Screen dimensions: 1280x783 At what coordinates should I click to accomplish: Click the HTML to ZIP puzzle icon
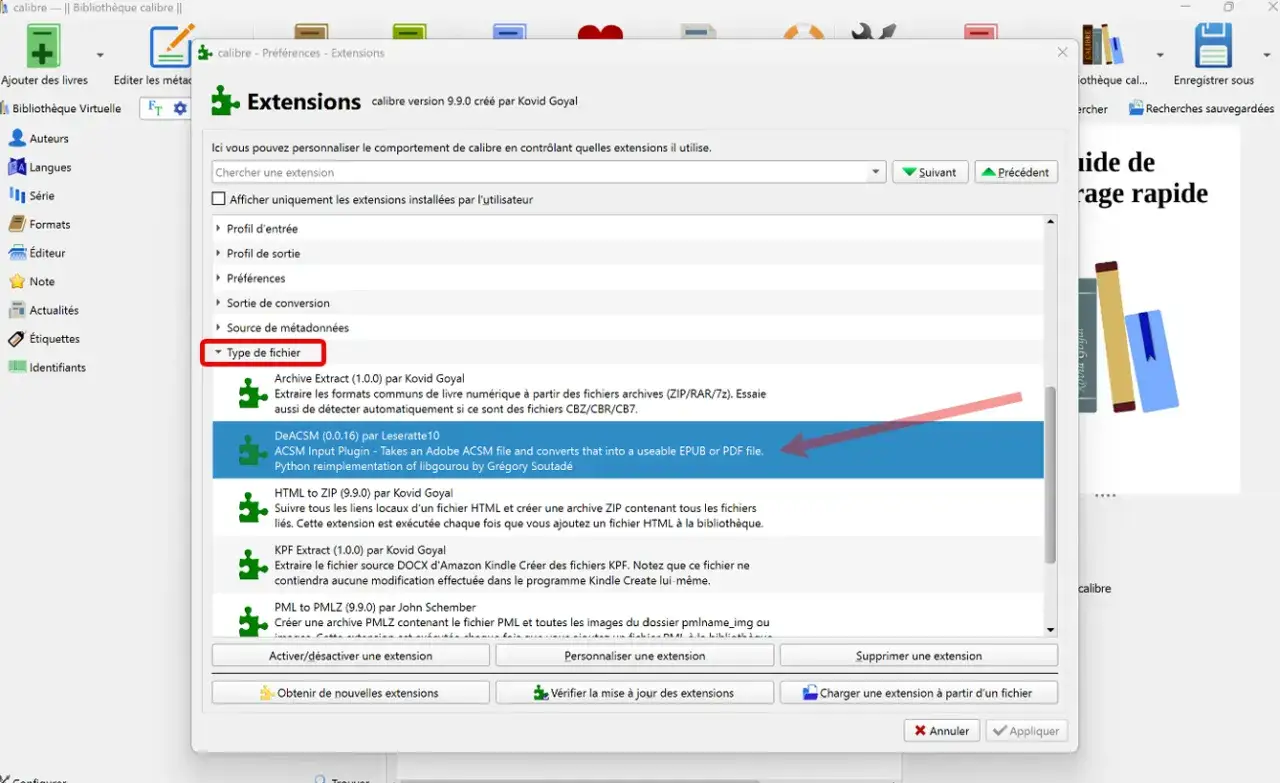tap(252, 508)
